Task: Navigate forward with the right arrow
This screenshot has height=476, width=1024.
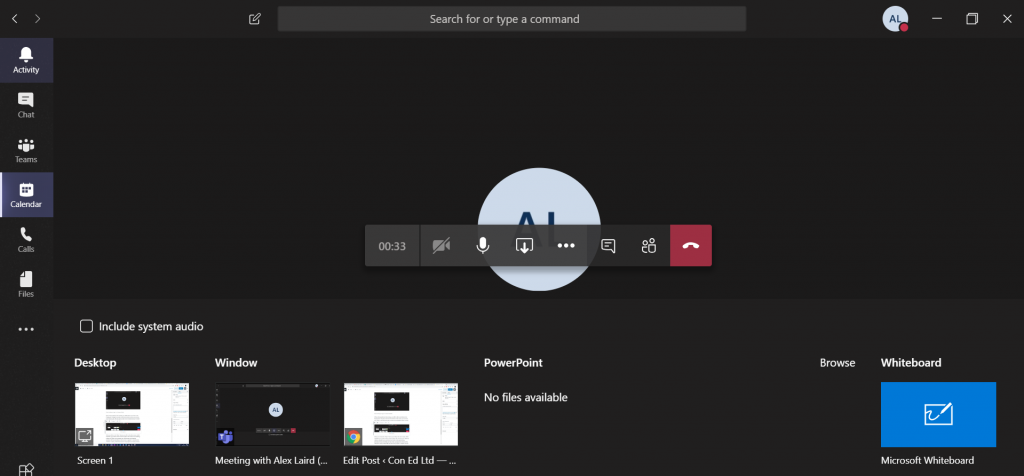Action: pos(37,19)
